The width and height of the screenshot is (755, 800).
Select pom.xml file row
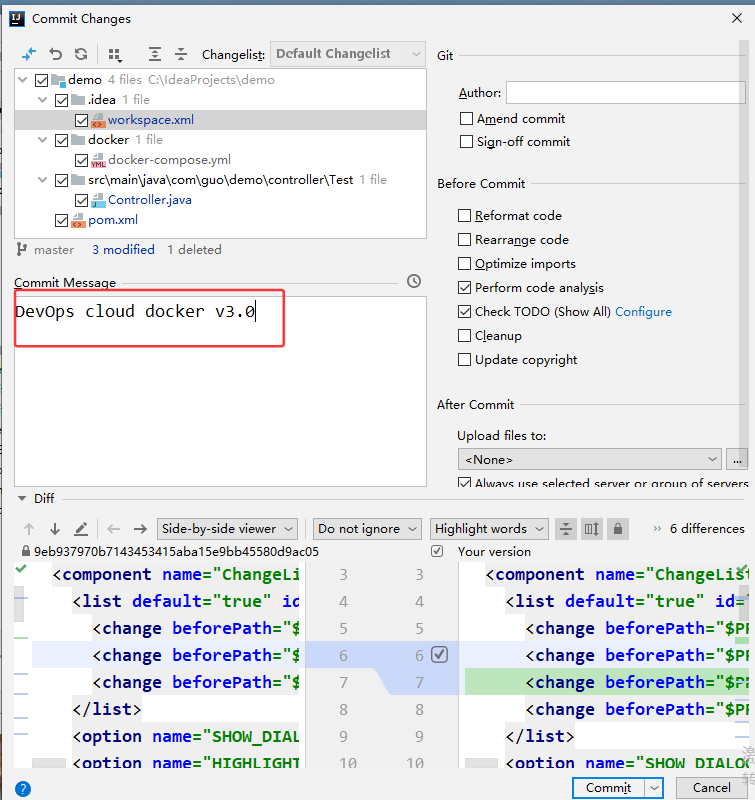tap(220, 220)
